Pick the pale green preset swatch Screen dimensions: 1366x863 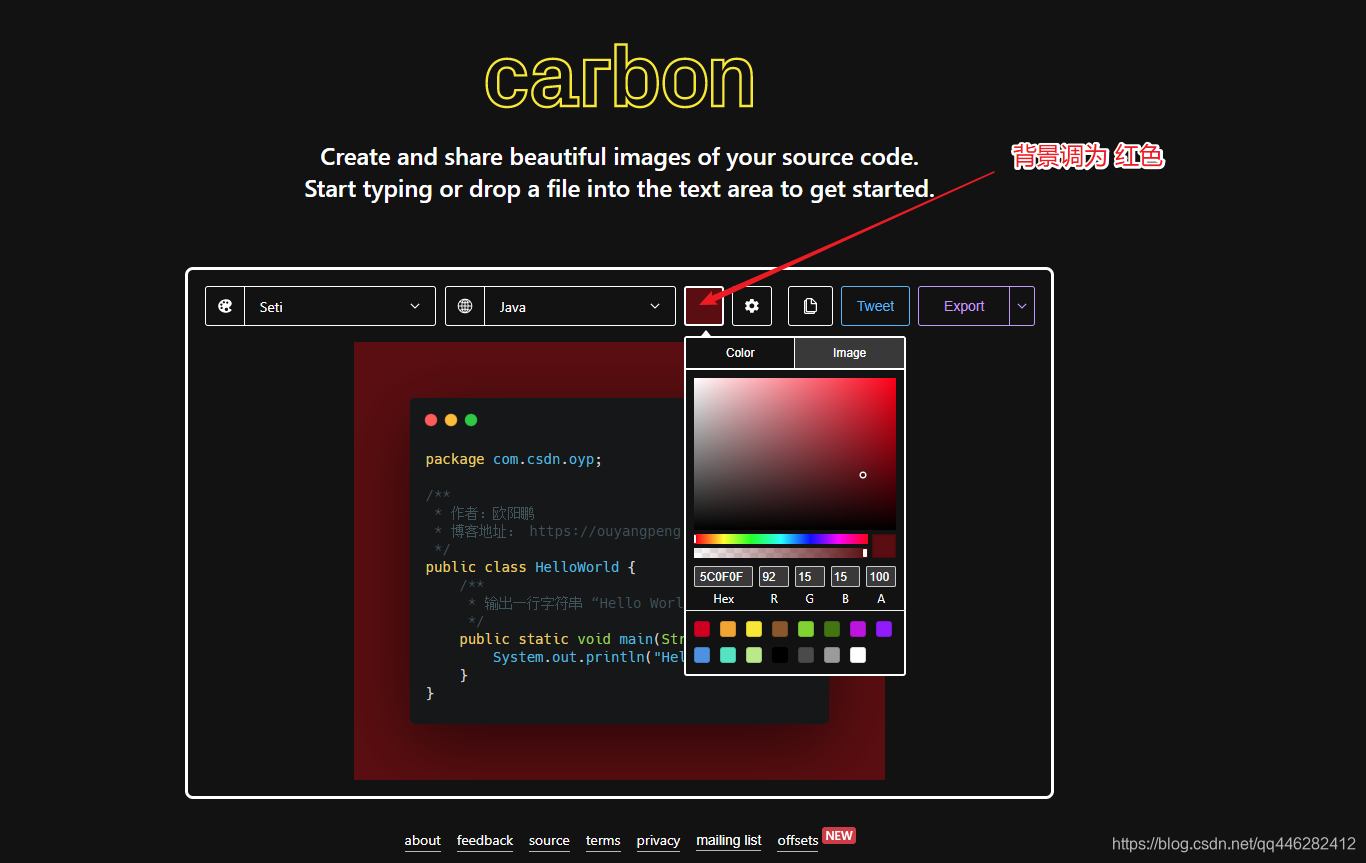754,655
